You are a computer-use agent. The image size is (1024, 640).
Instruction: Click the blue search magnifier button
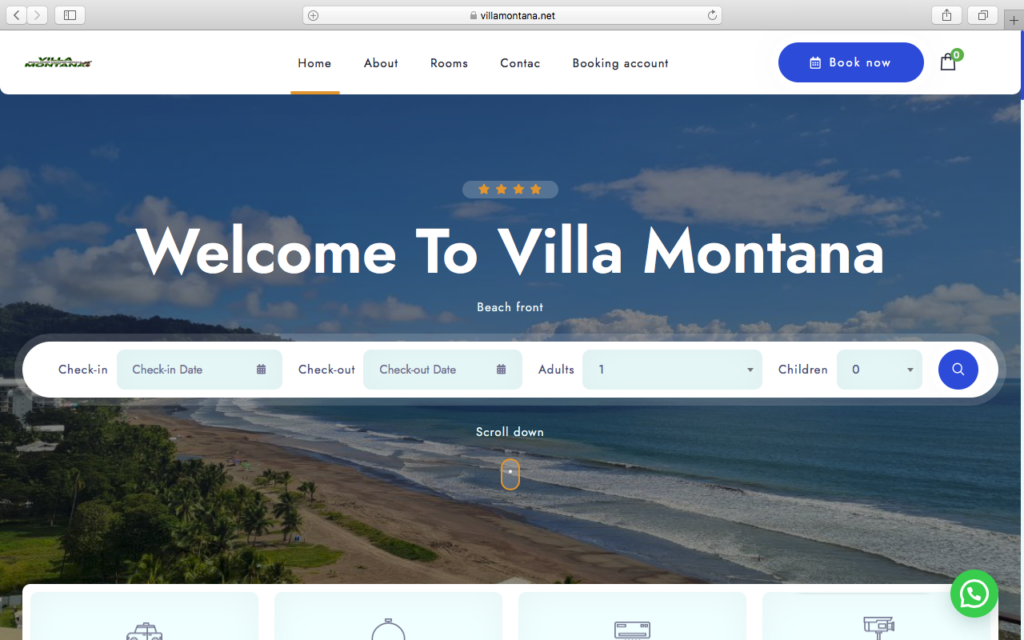[958, 370]
